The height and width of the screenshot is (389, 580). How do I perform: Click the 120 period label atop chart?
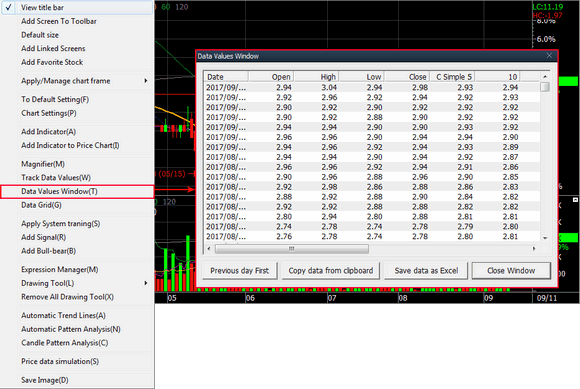tap(182, 7)
